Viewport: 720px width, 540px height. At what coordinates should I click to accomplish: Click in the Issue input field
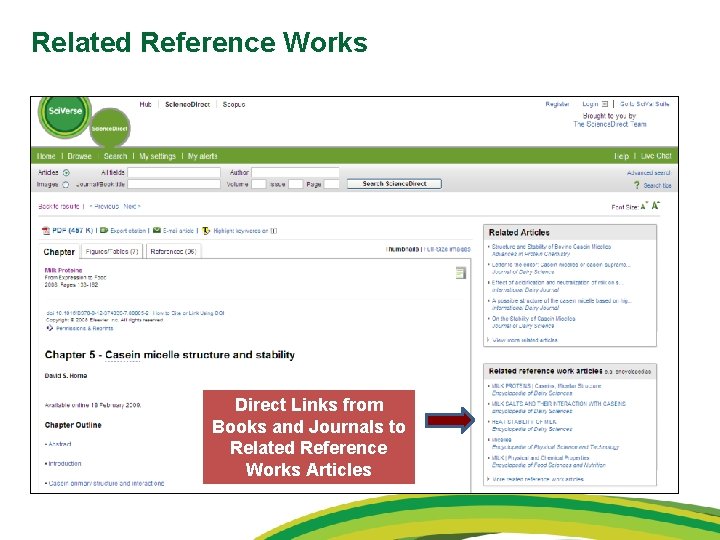coord(296,184)
